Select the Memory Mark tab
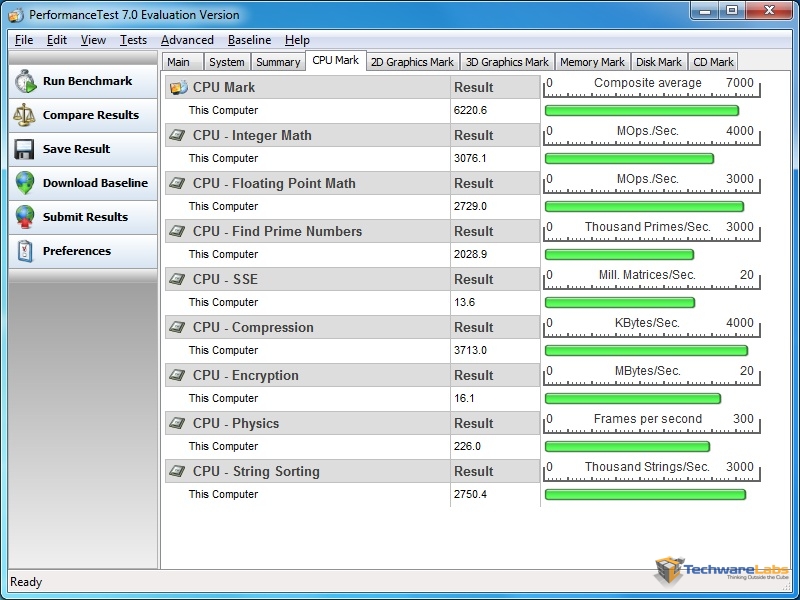Viewport: 800px width, 600px height. point(592,62)
